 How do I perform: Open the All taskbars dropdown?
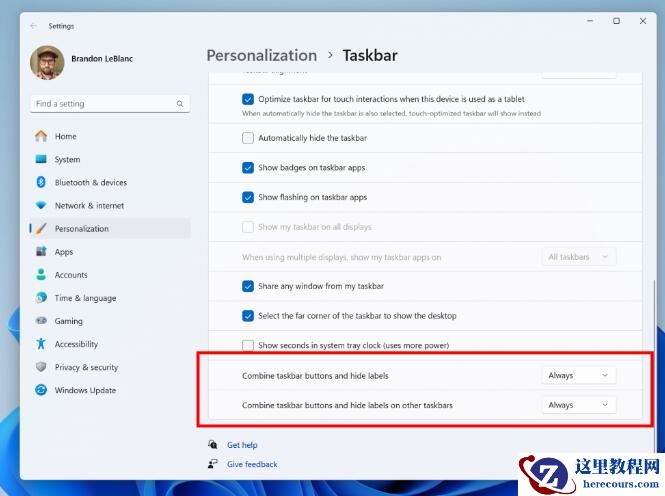(x=579, y=257)
